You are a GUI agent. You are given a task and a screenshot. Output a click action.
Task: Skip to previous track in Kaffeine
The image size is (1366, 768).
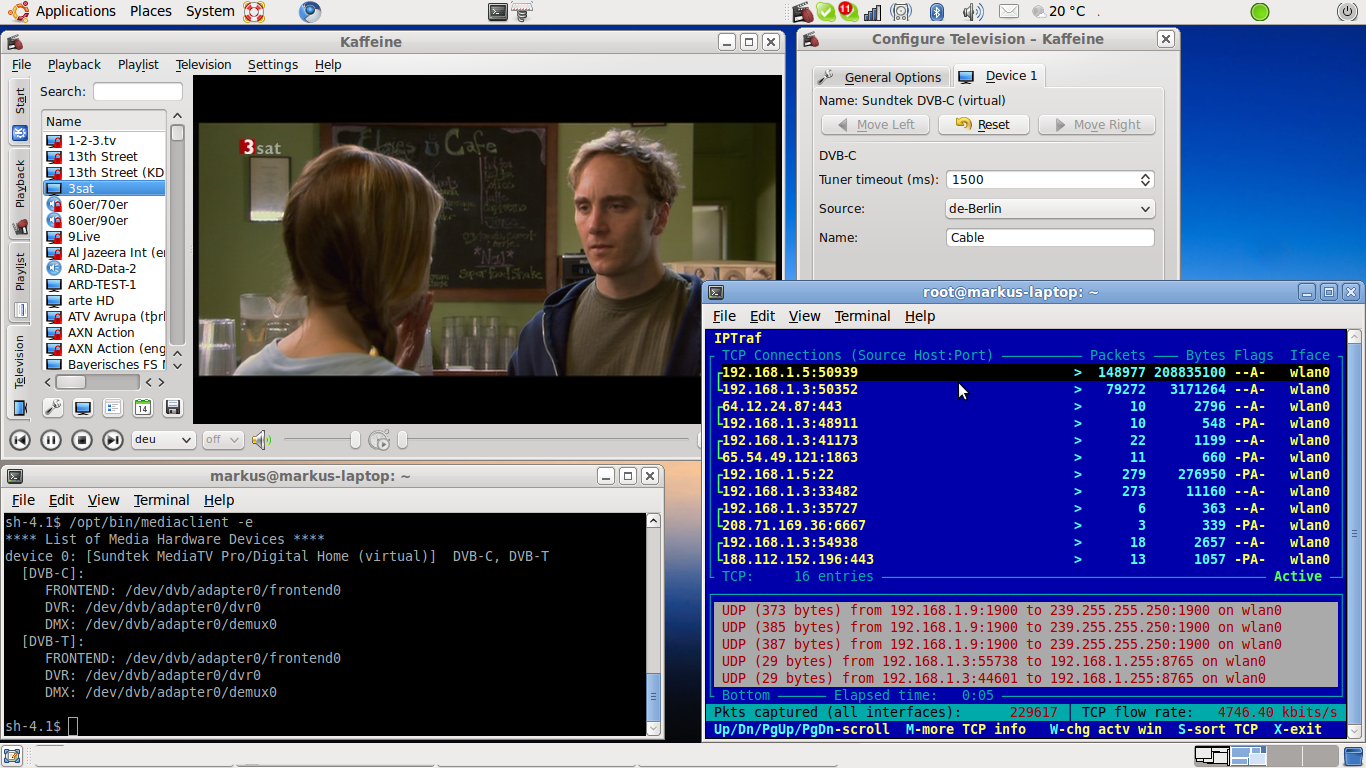(20, 440)
